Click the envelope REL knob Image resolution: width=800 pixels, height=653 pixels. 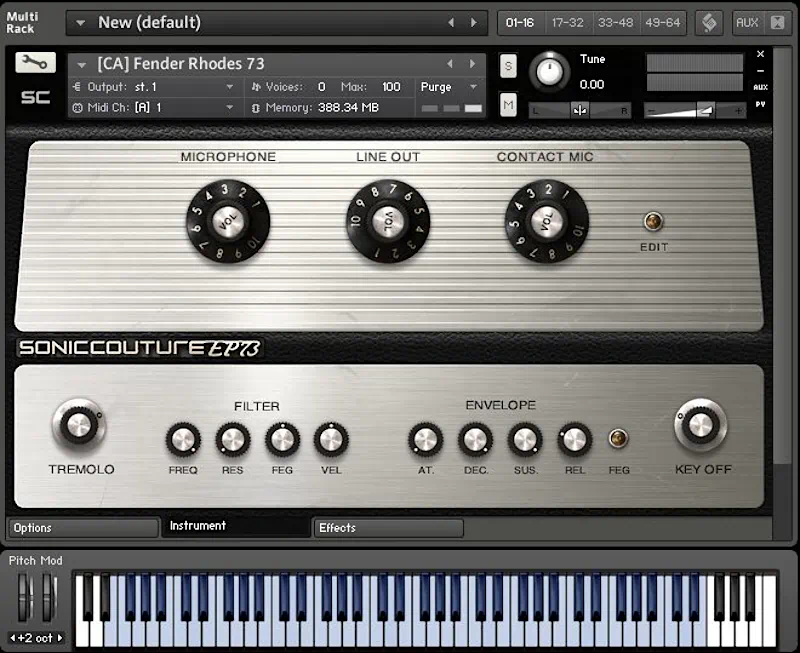pos(574,439)
